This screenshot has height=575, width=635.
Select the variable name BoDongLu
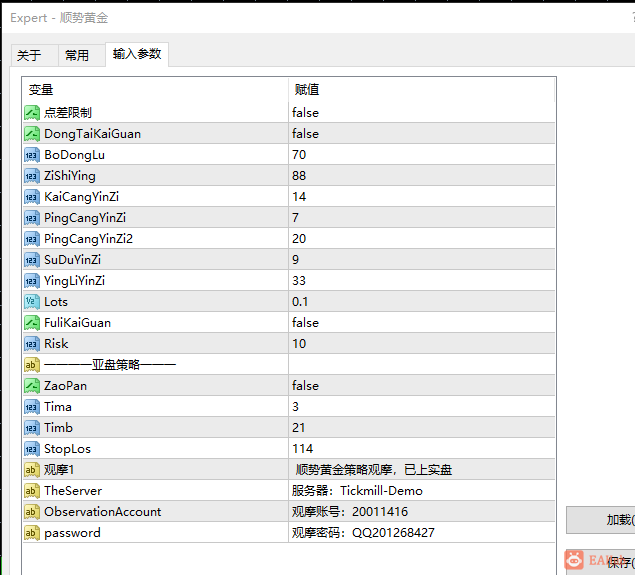75,155
